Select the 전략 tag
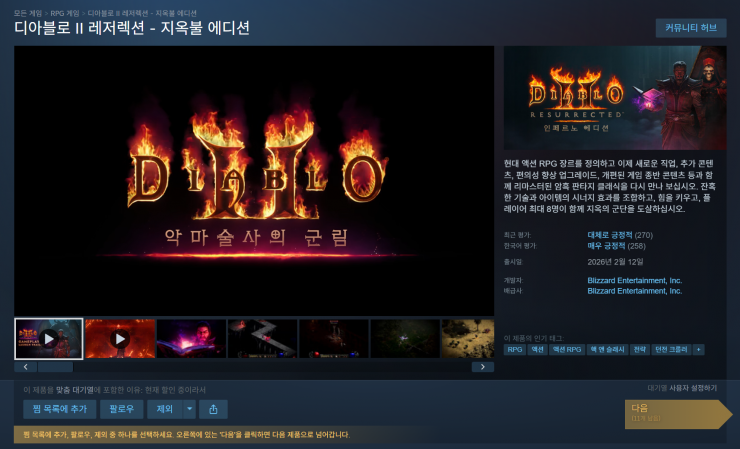This screenshot has height=449, width=740. pos(639,349)
